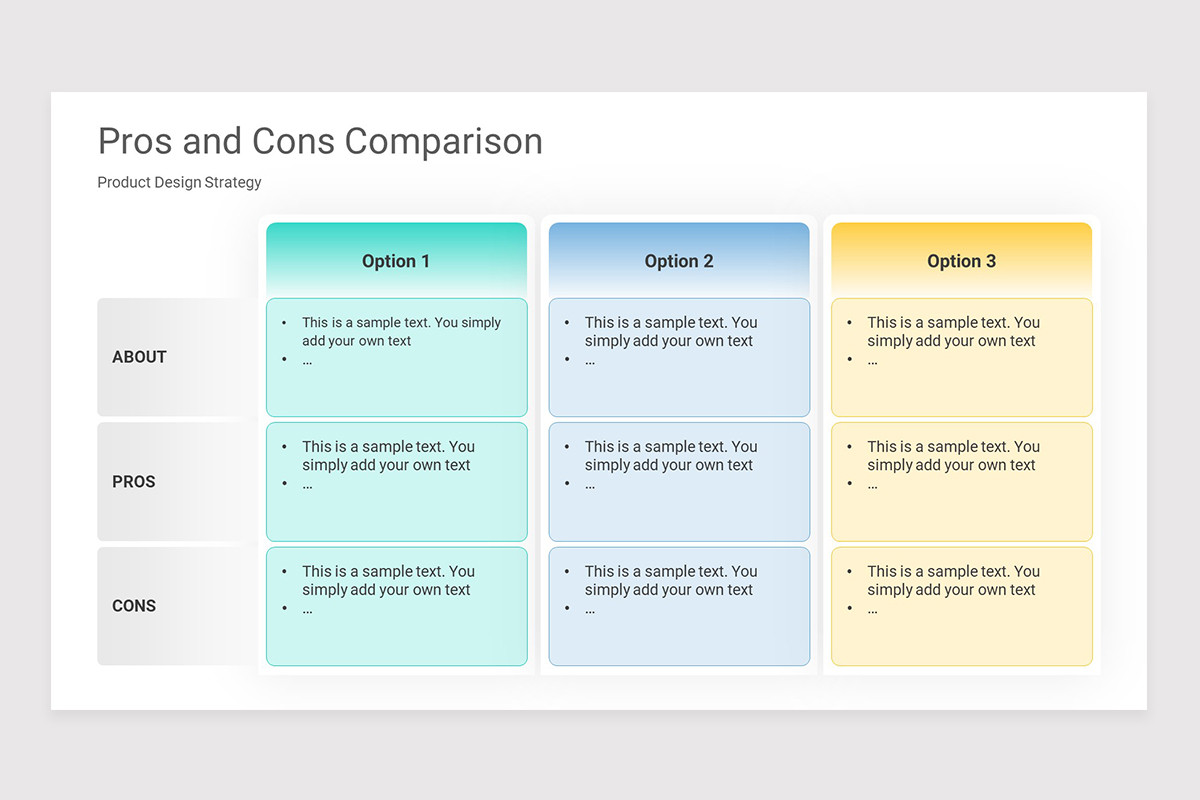Image resolution: width=1200 pixels, height=800 pixels.
Task: Select the Option 1 Pros text box
Action: pos(397,482)
